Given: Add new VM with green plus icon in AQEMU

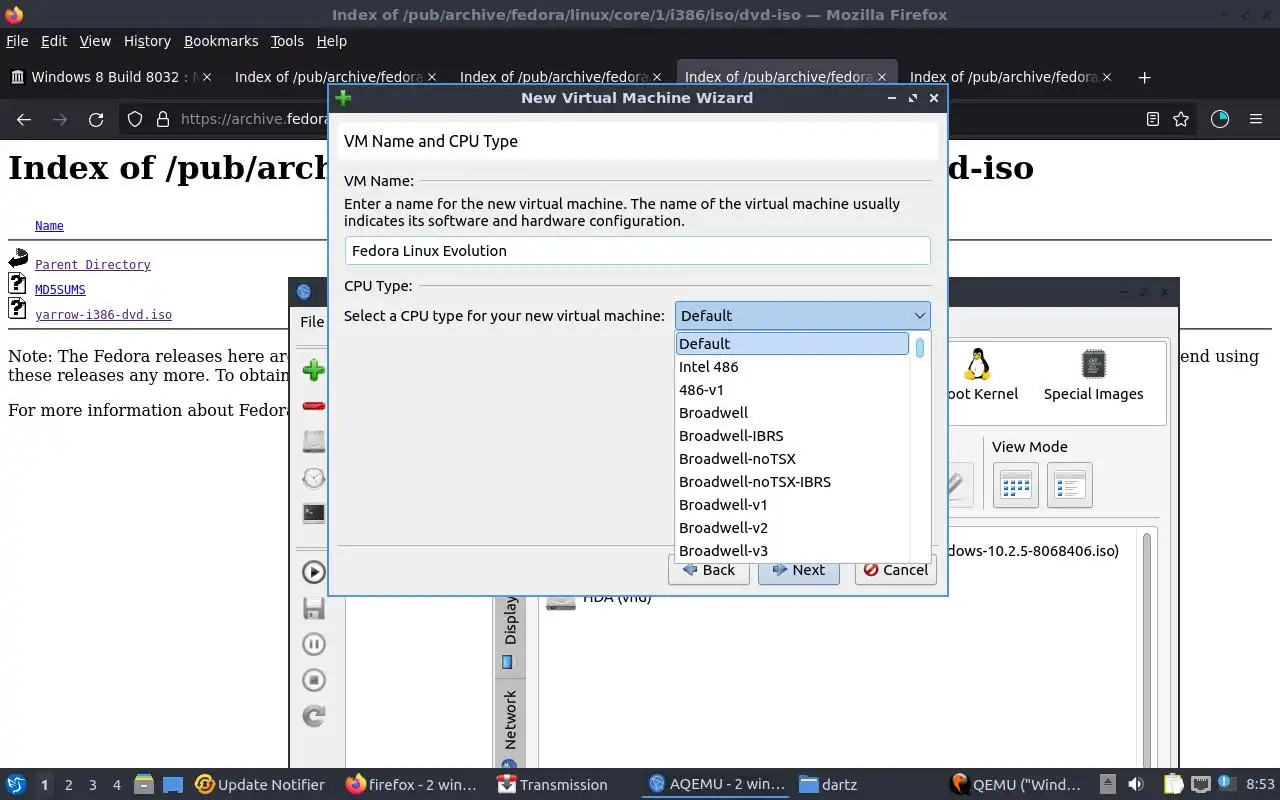Looking at the screenshot, I should 314,370.
